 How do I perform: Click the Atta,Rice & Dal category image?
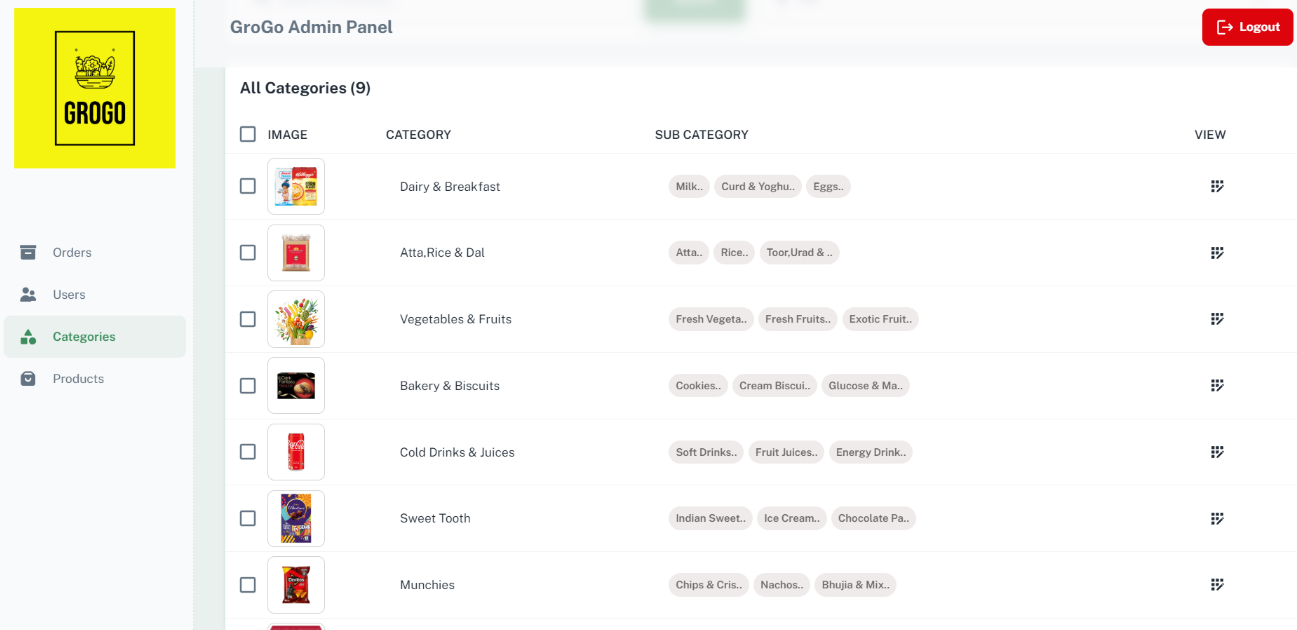(x=296, y=252)
